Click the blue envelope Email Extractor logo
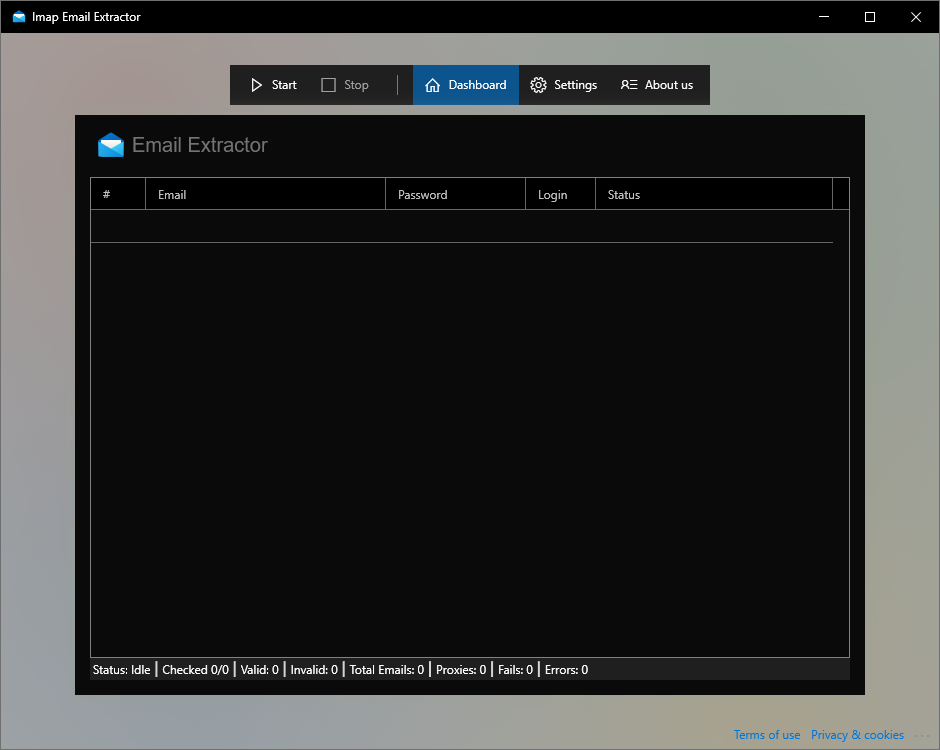 [x=111, y=145]
